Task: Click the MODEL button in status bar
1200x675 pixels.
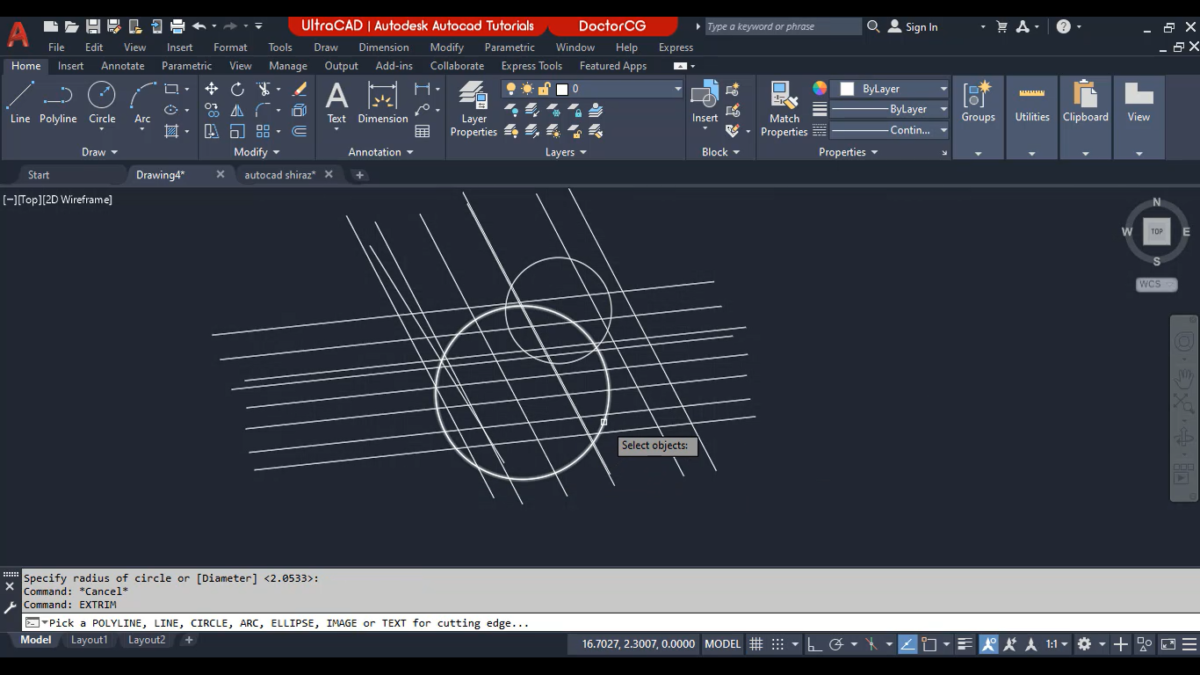Action: (723, 645)
